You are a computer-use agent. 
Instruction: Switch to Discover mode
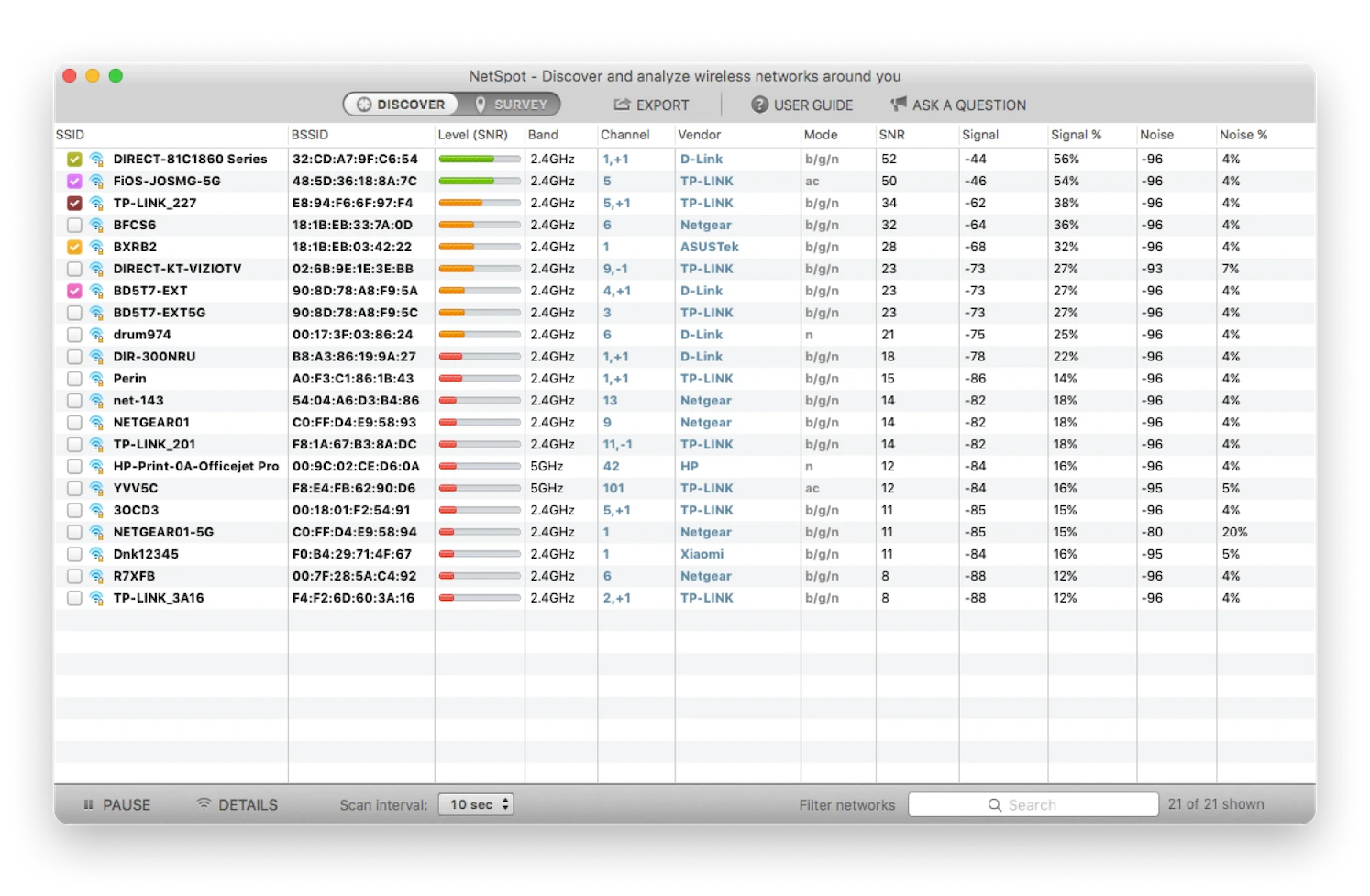pyautogui.click(x=402, y=105)
